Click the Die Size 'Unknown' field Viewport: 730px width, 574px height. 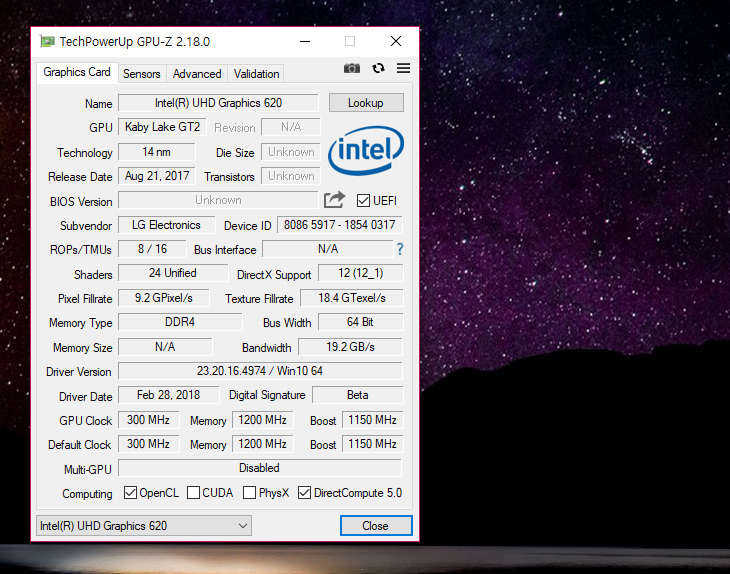click(291, 152)
